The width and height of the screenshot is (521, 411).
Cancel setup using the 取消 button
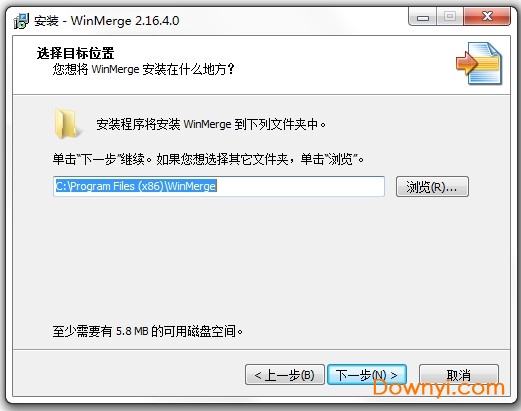[x=459, y=375]
